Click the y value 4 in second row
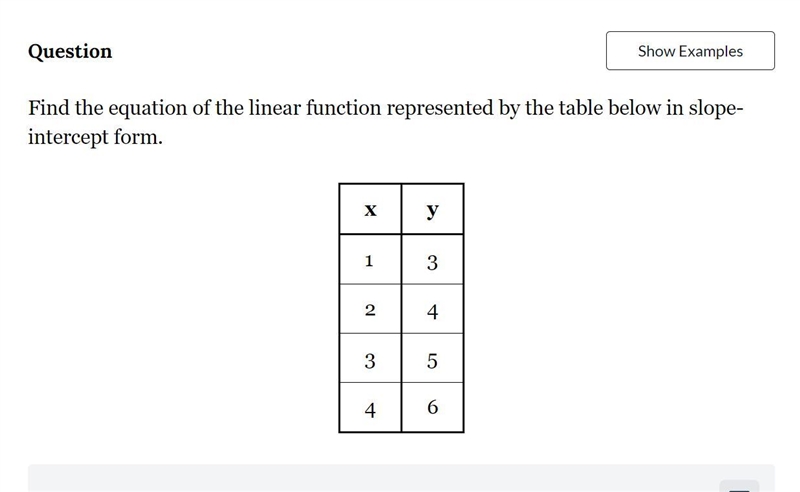 click(433, 309)
